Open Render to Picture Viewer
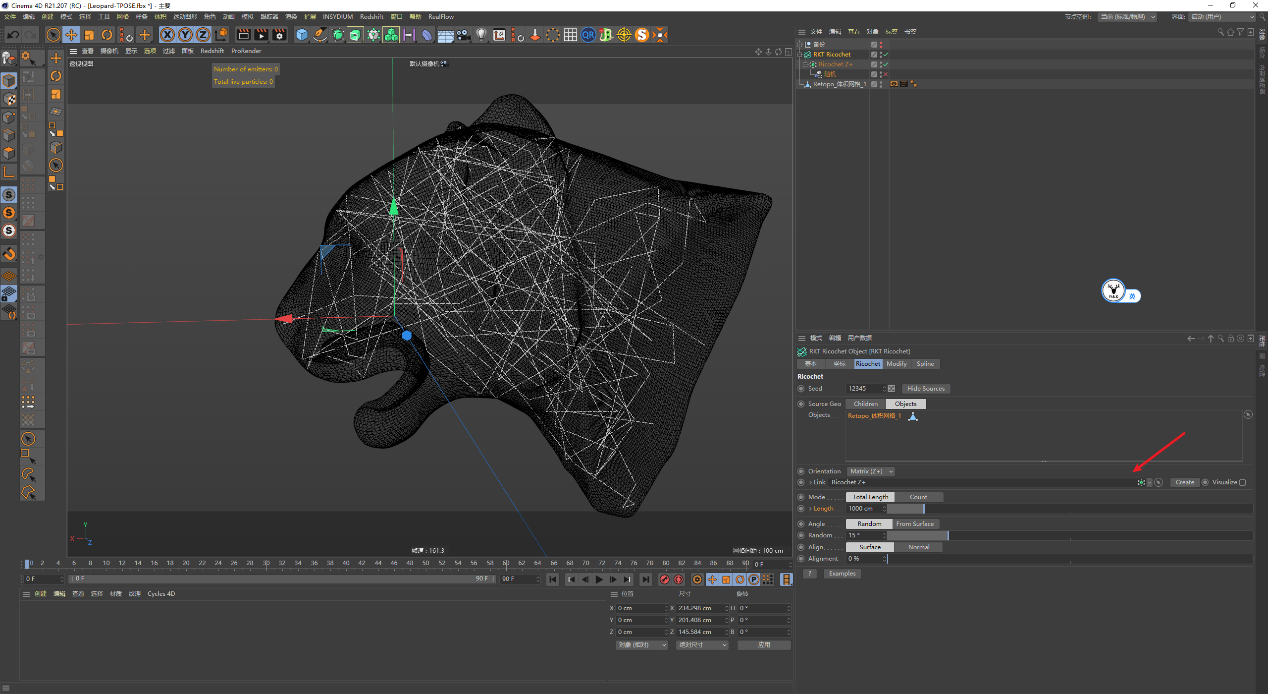1268x694 pixels. (261, 35)
